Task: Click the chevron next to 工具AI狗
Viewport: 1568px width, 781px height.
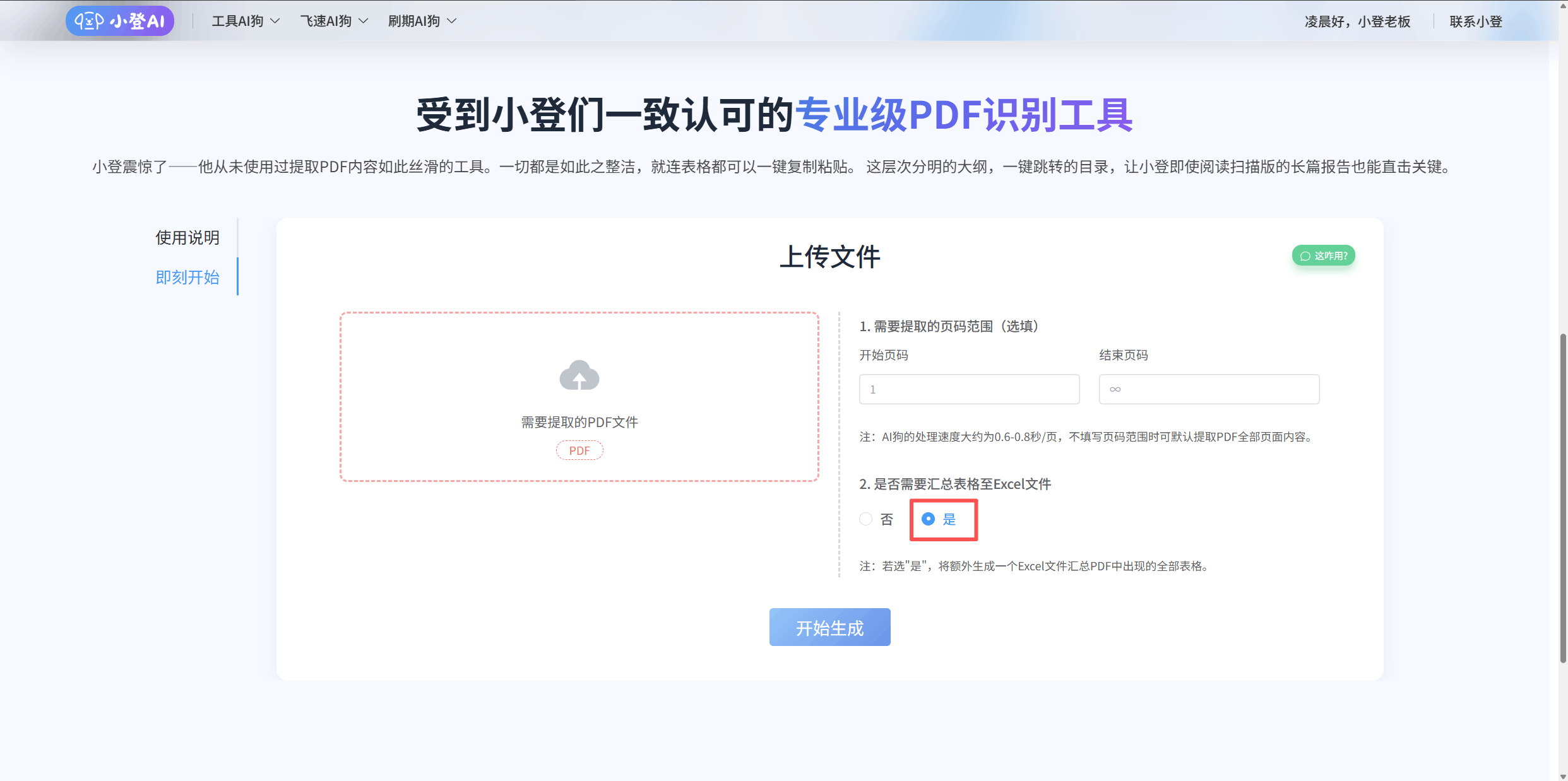Action: pos(275,21)
